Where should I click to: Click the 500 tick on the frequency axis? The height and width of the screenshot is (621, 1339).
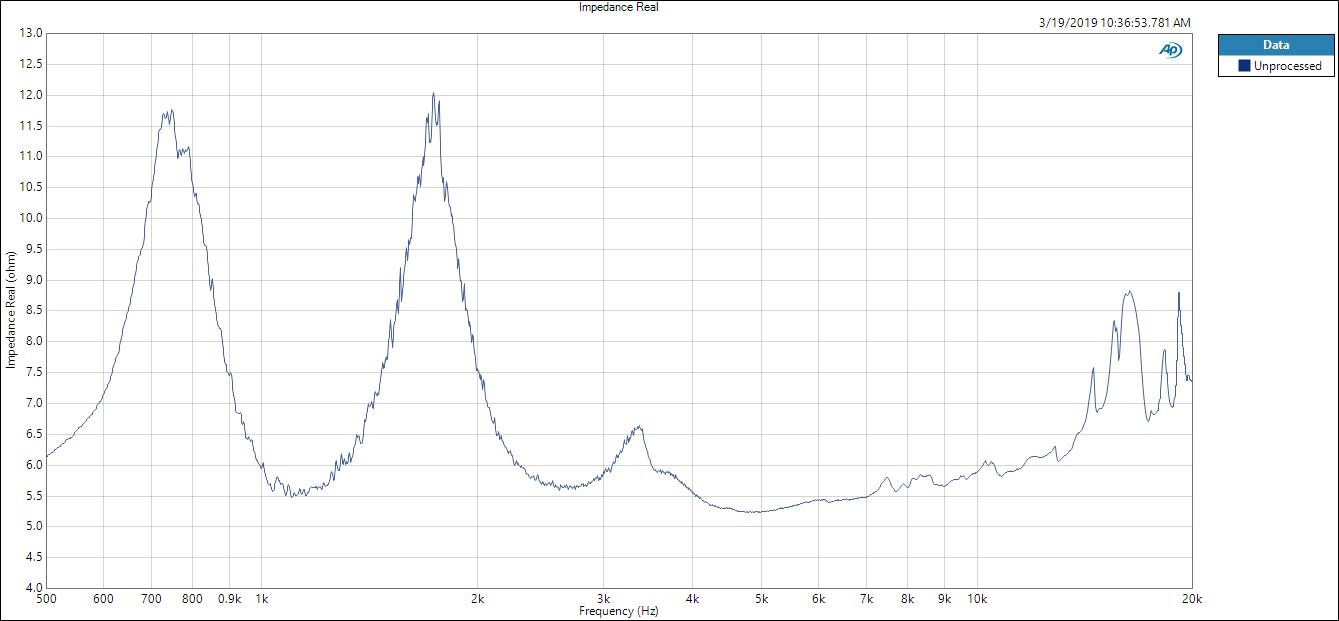tap(46, 600)
